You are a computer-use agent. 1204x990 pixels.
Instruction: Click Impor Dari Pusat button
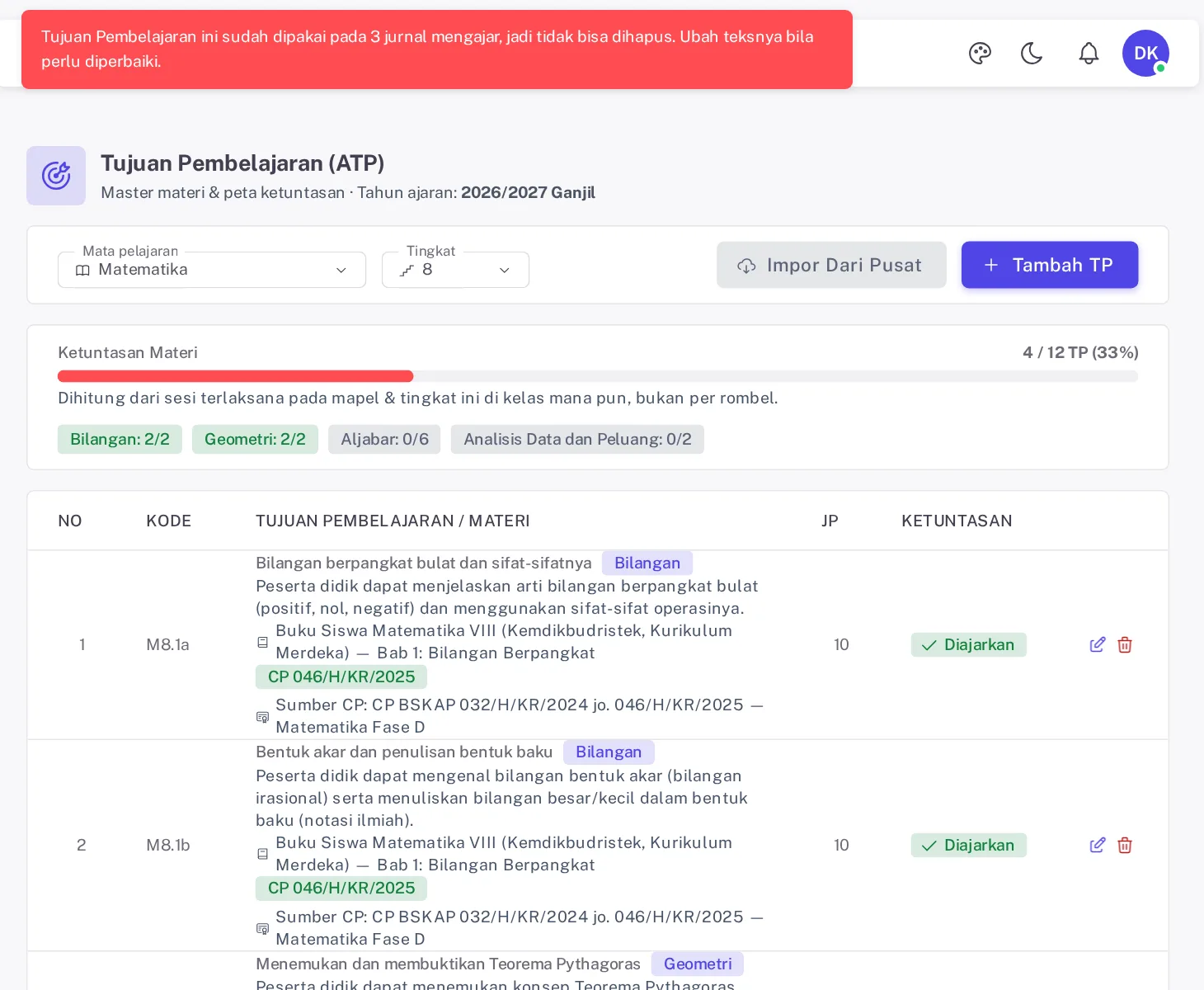point(831,265)
